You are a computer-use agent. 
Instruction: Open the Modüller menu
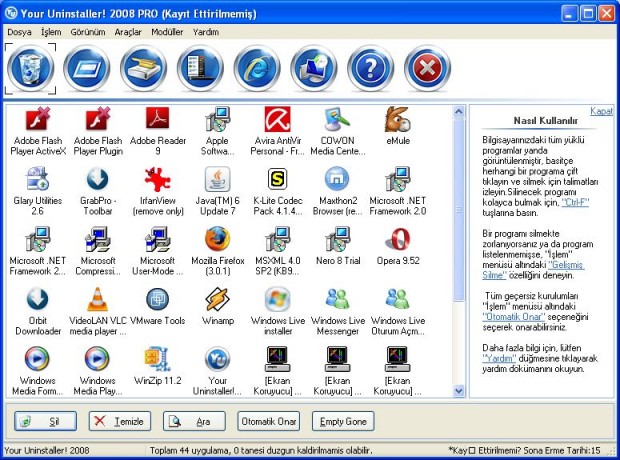click(x=167, y=32)
